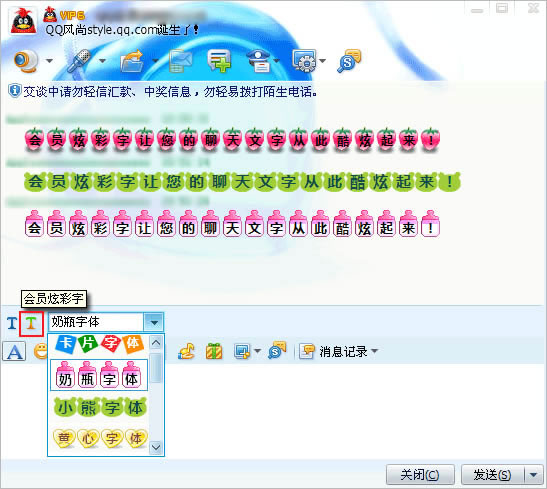Click the 关闭(C) close button
The image size is (547, 489).
[x=420, y=475]
